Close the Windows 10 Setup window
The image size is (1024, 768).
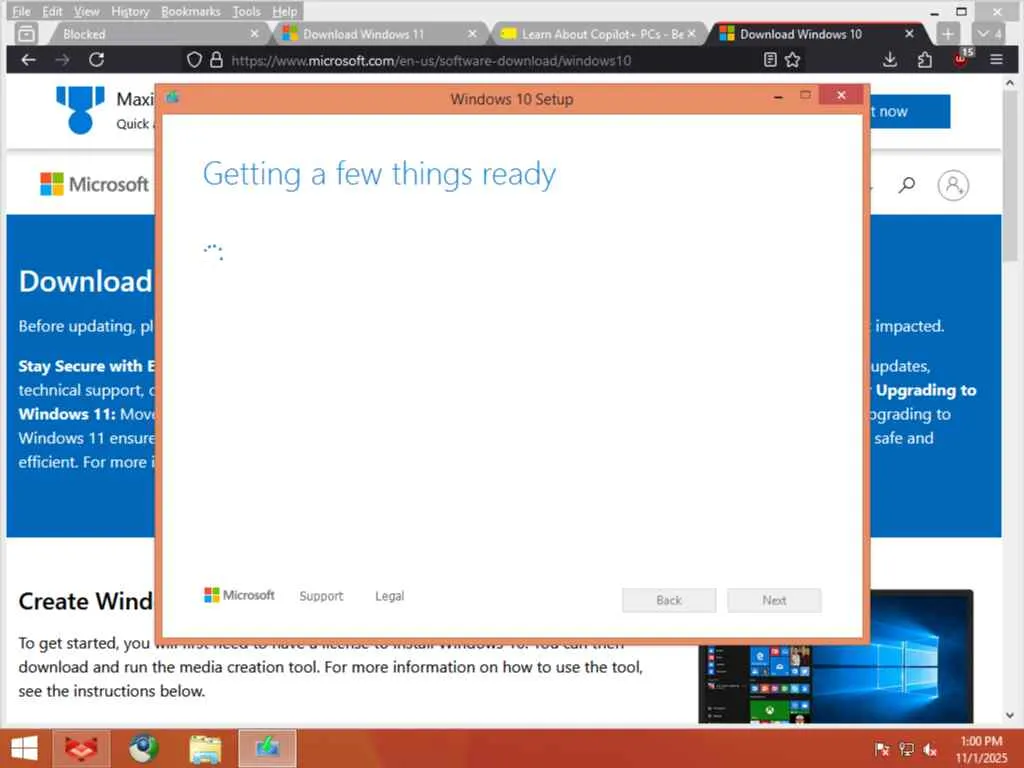pyautogui.click(x=841, y=95)
